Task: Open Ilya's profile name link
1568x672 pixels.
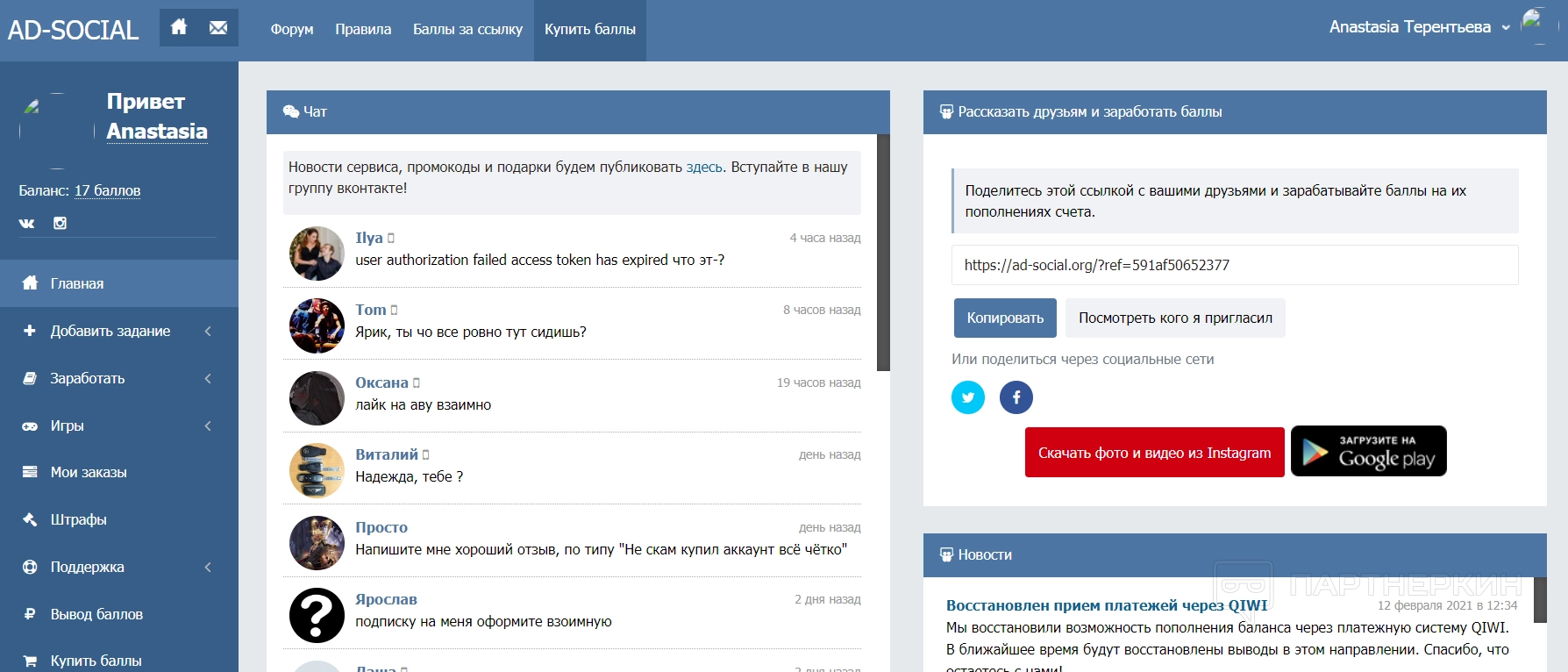Action: point(369,238)
